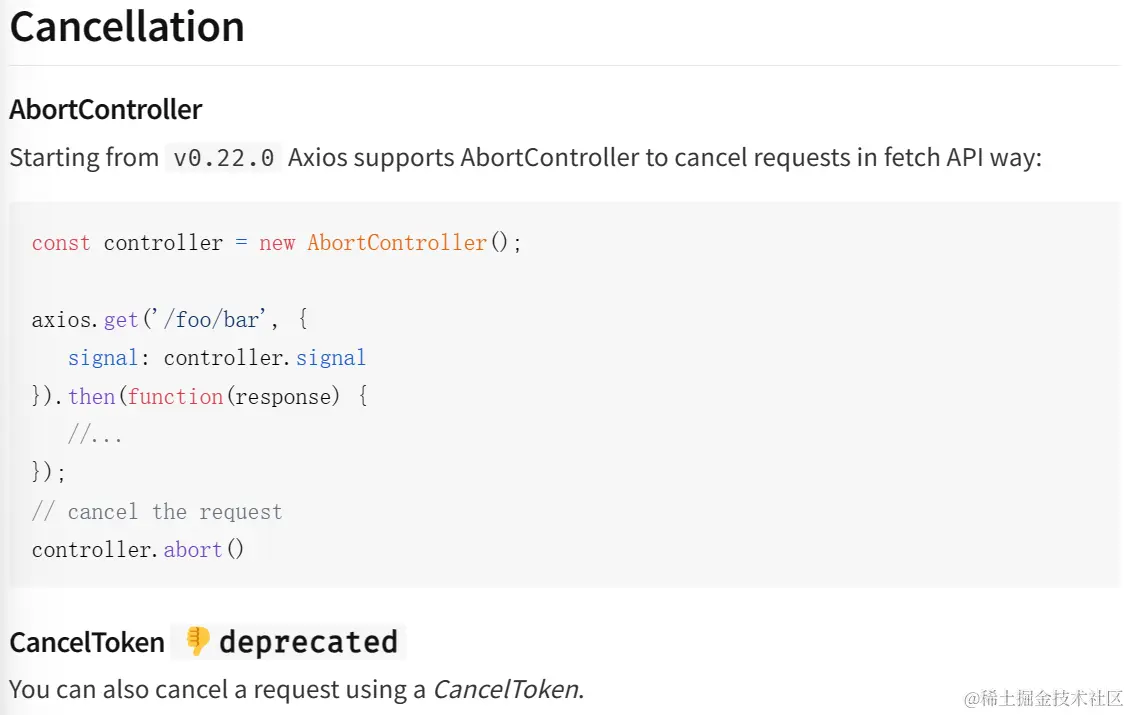Click the abort method call in the code
The height and width of the screenshot is (715, 1130).
click(x=193, y=550)
